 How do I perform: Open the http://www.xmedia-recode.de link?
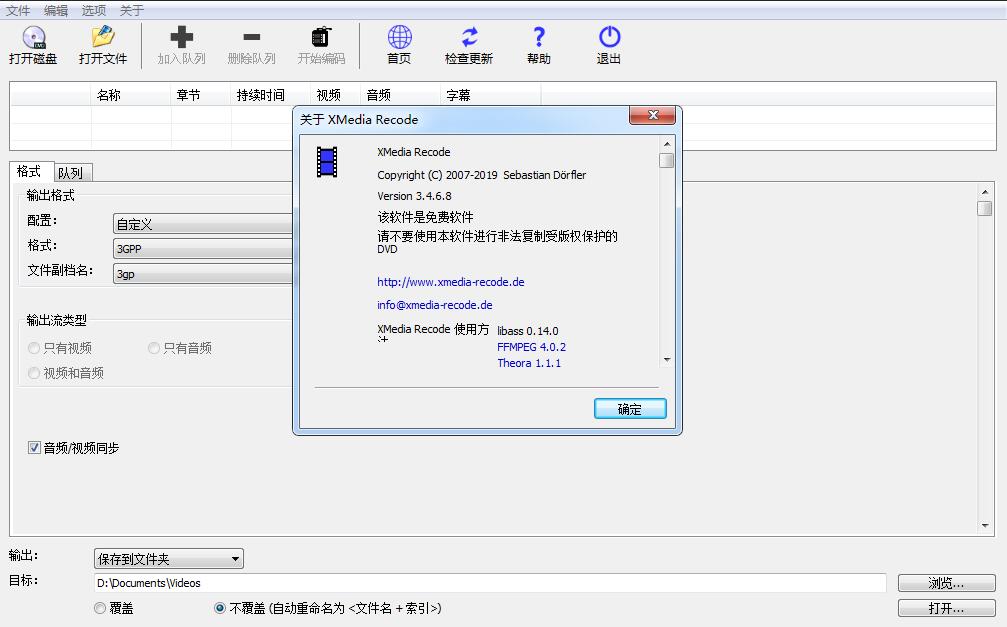(451, 282)
